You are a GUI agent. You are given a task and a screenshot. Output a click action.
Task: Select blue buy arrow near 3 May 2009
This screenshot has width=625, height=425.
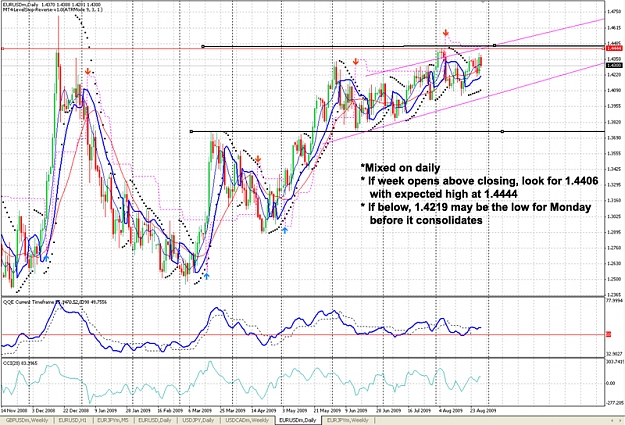pos(284,230)
